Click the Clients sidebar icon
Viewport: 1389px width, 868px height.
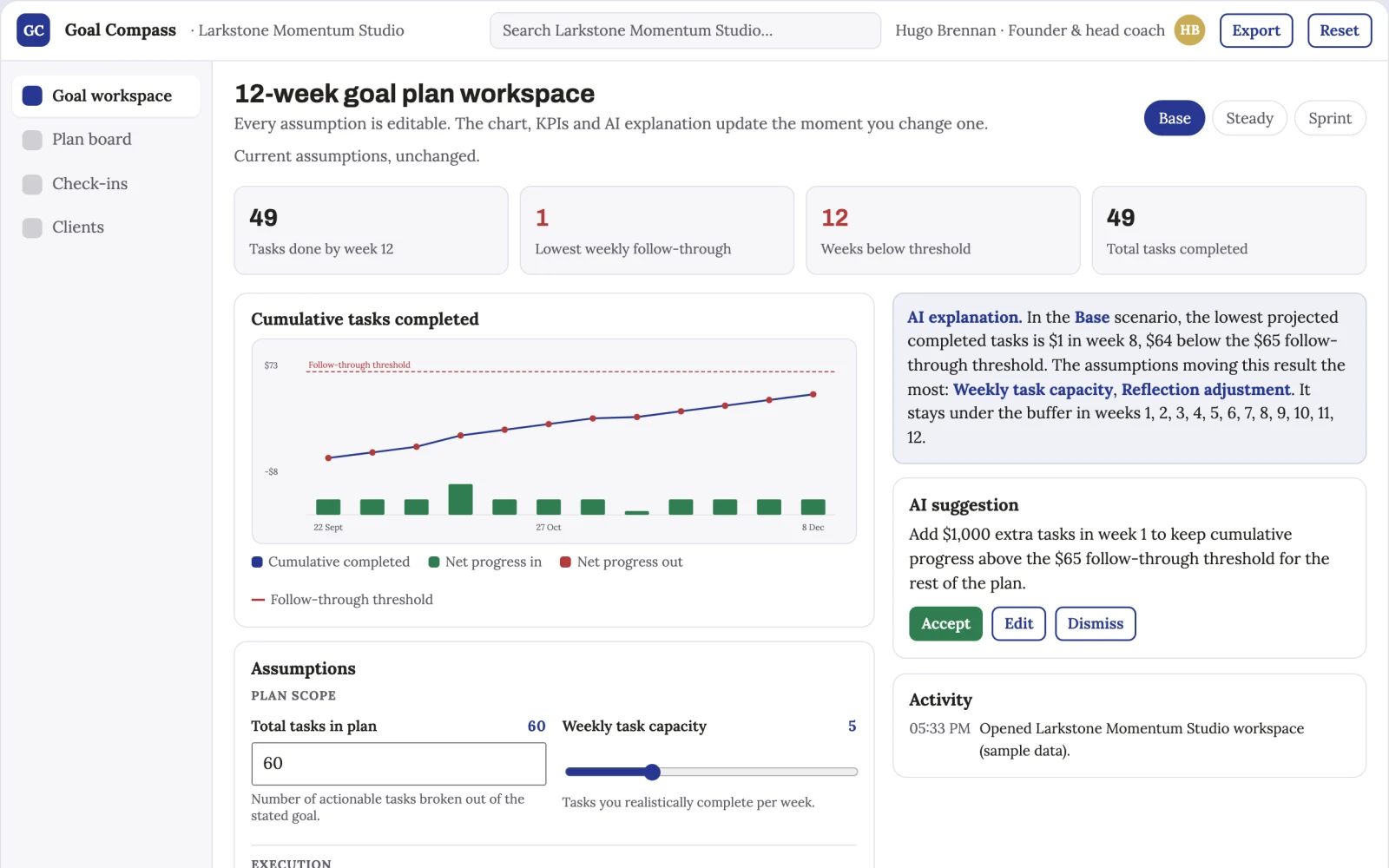[32, 227]
